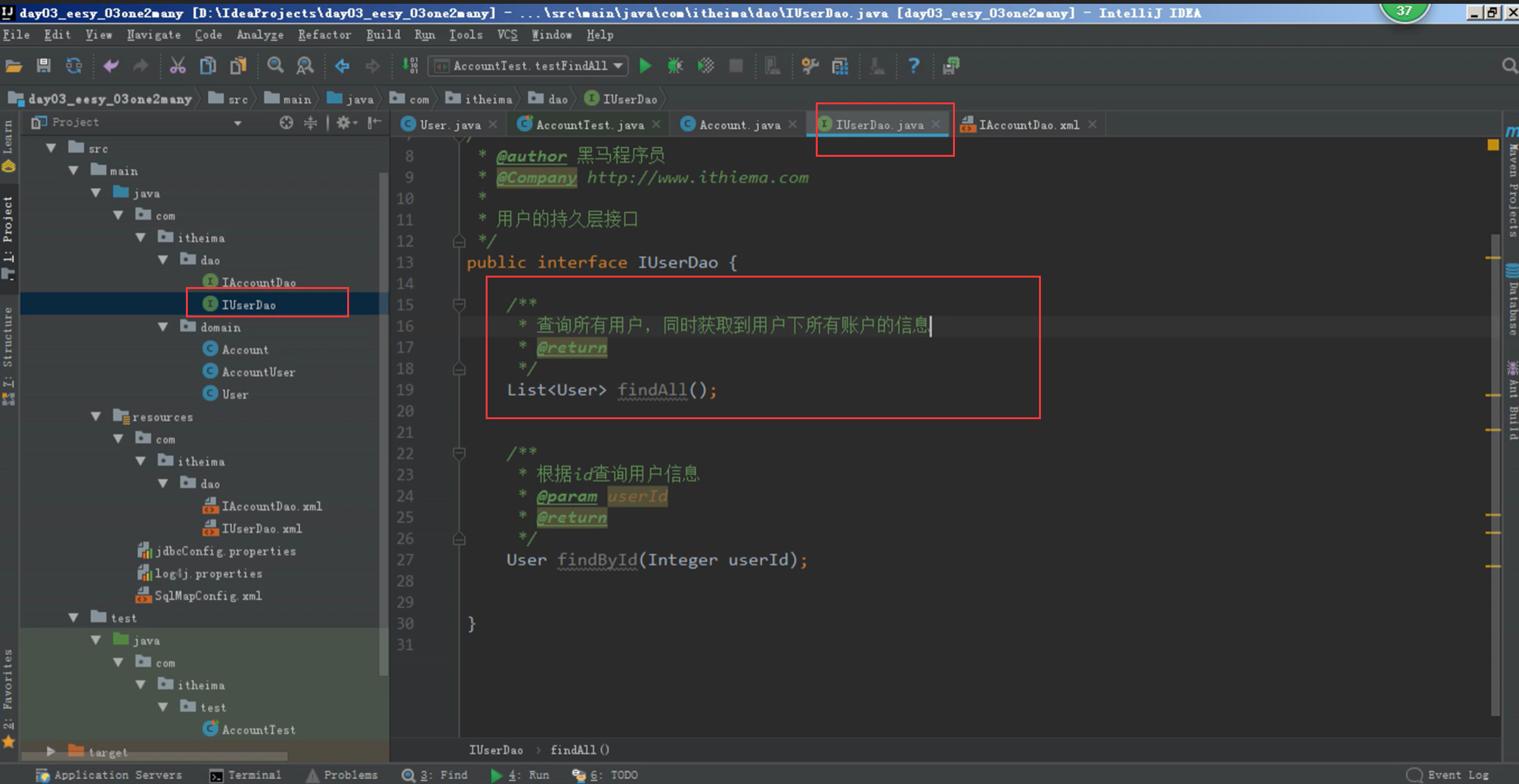Click the Cut scissors icon
The width and height of the screenshot is (1519, 784).
point(178,66)
